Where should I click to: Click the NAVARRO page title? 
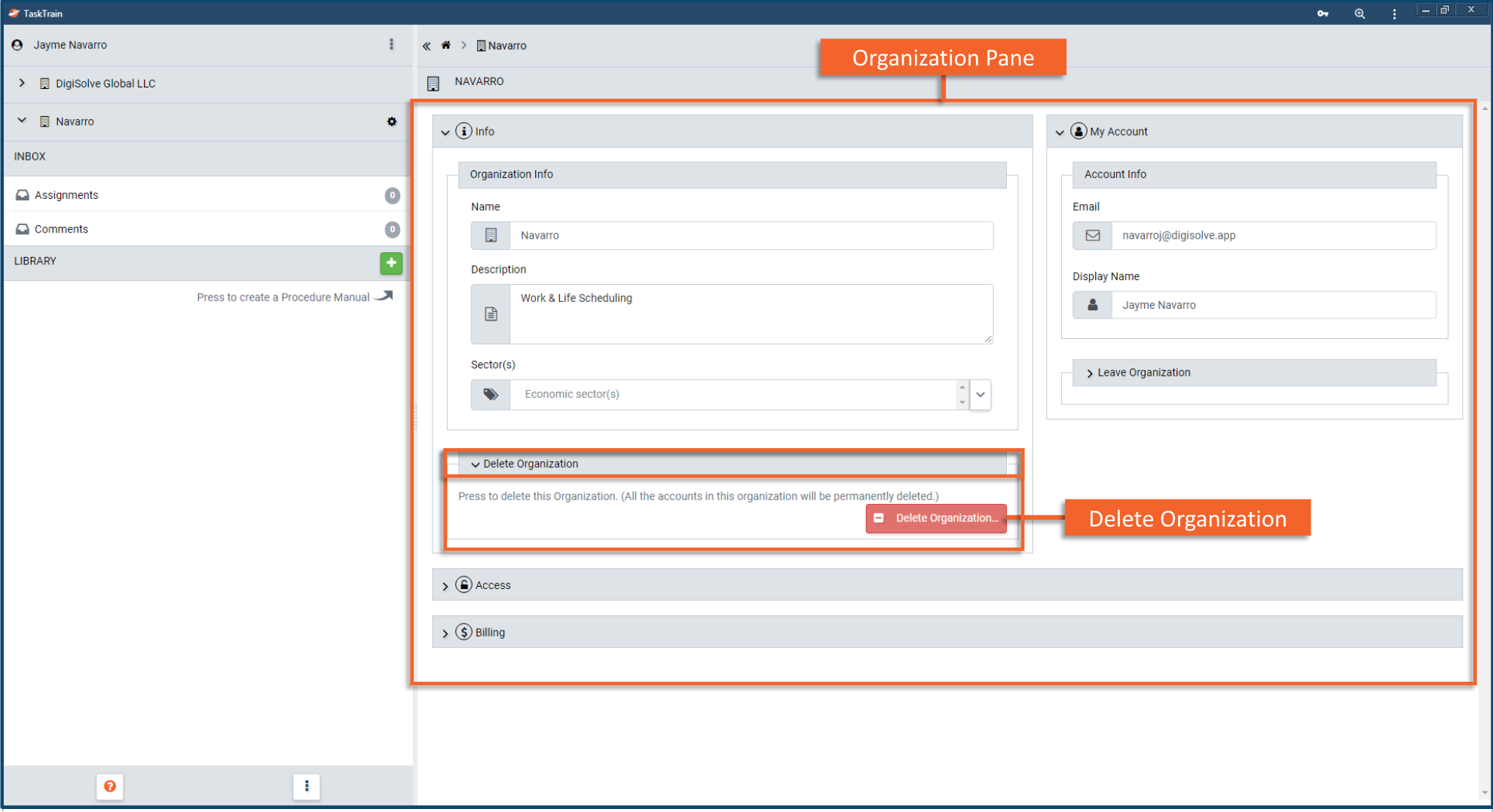(479, 81)
